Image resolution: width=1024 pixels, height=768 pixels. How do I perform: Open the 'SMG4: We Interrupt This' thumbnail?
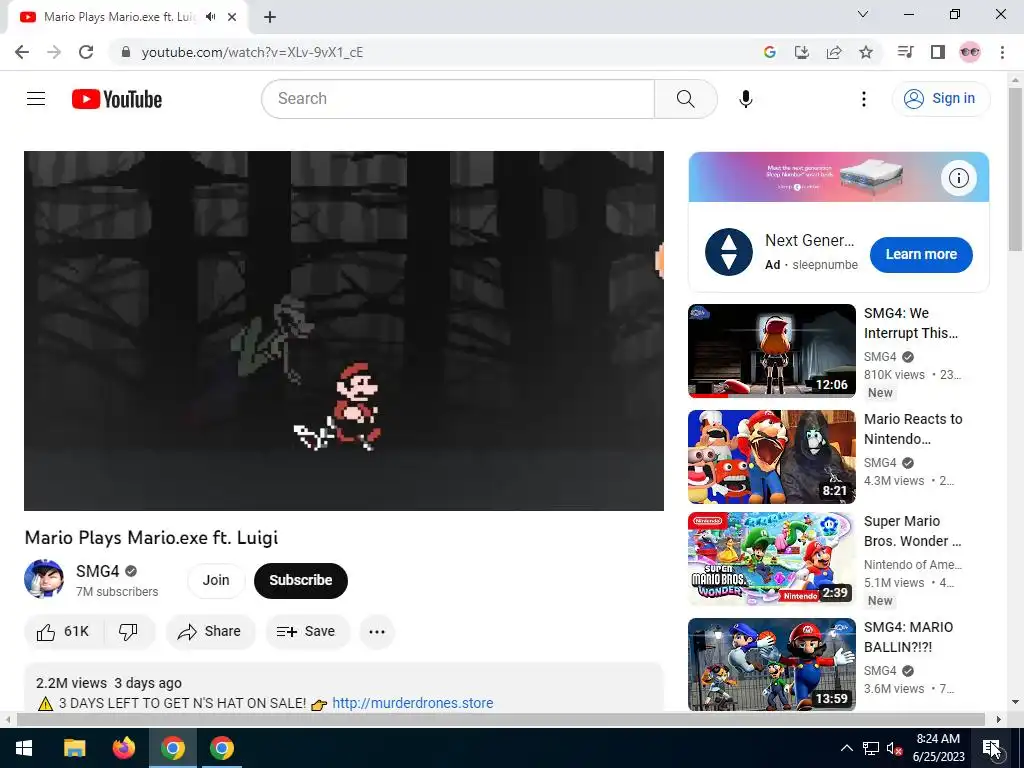pos(772,351)
